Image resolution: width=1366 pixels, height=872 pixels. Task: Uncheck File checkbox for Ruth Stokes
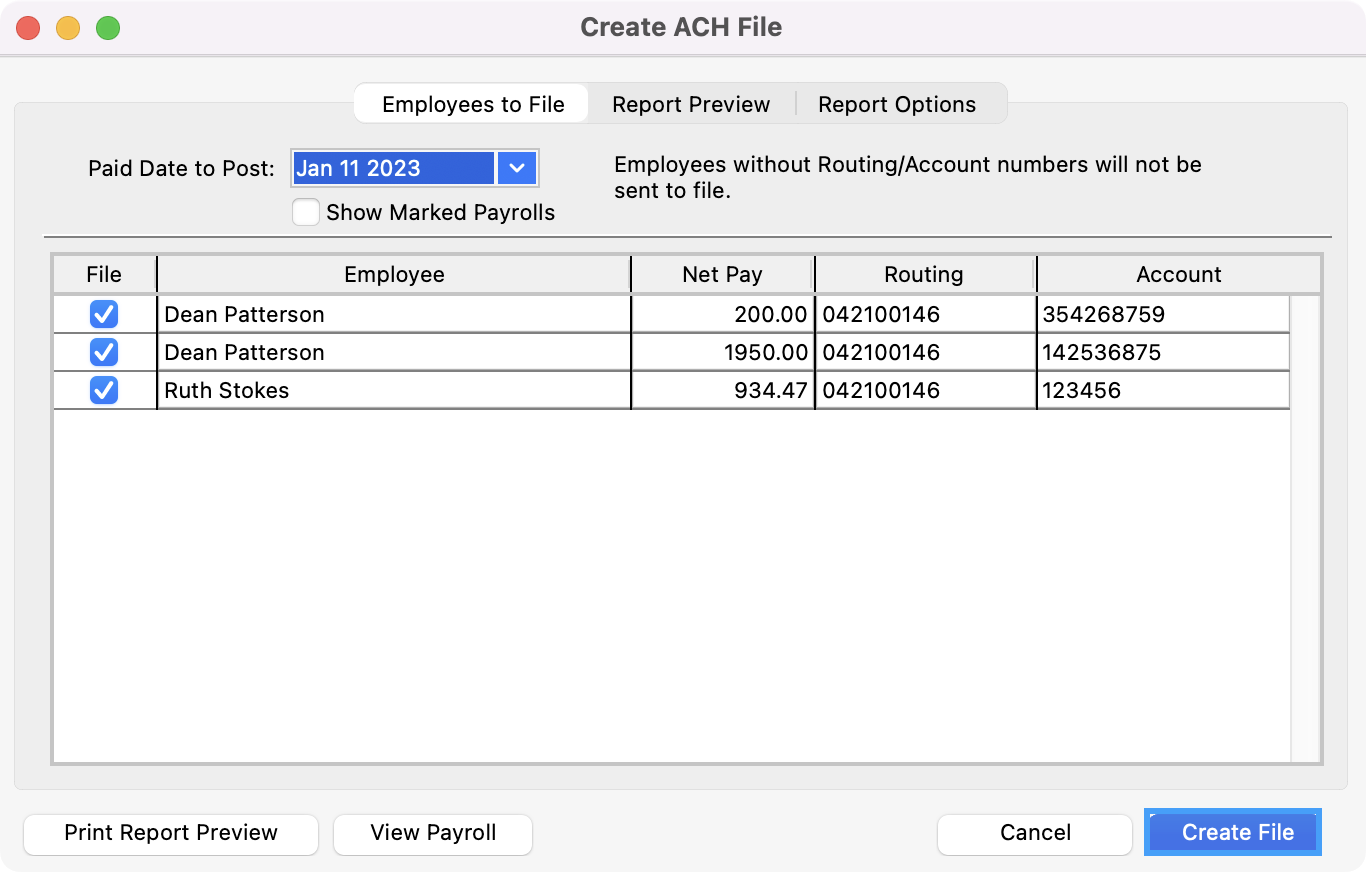(104, 390)
